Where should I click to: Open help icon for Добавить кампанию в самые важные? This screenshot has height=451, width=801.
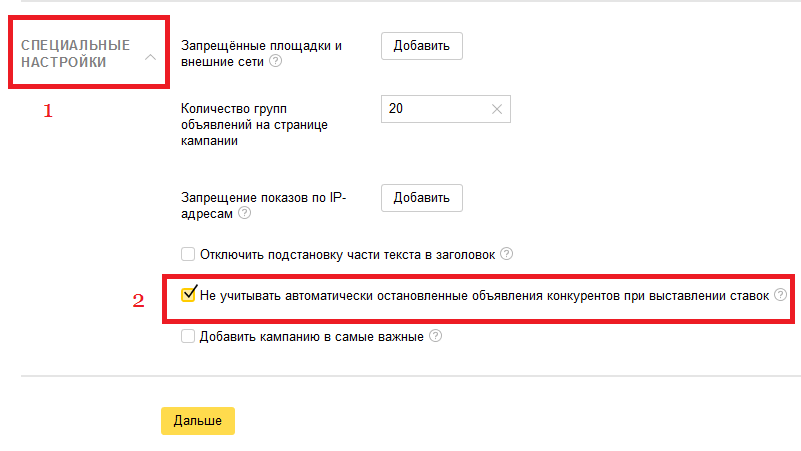click(x=435, y=336)
